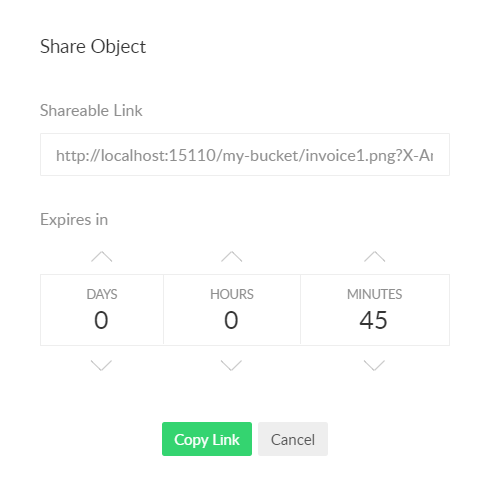The image size is (490, 488).
Task: Select the hours value 0
Action: tap(231, 320)
